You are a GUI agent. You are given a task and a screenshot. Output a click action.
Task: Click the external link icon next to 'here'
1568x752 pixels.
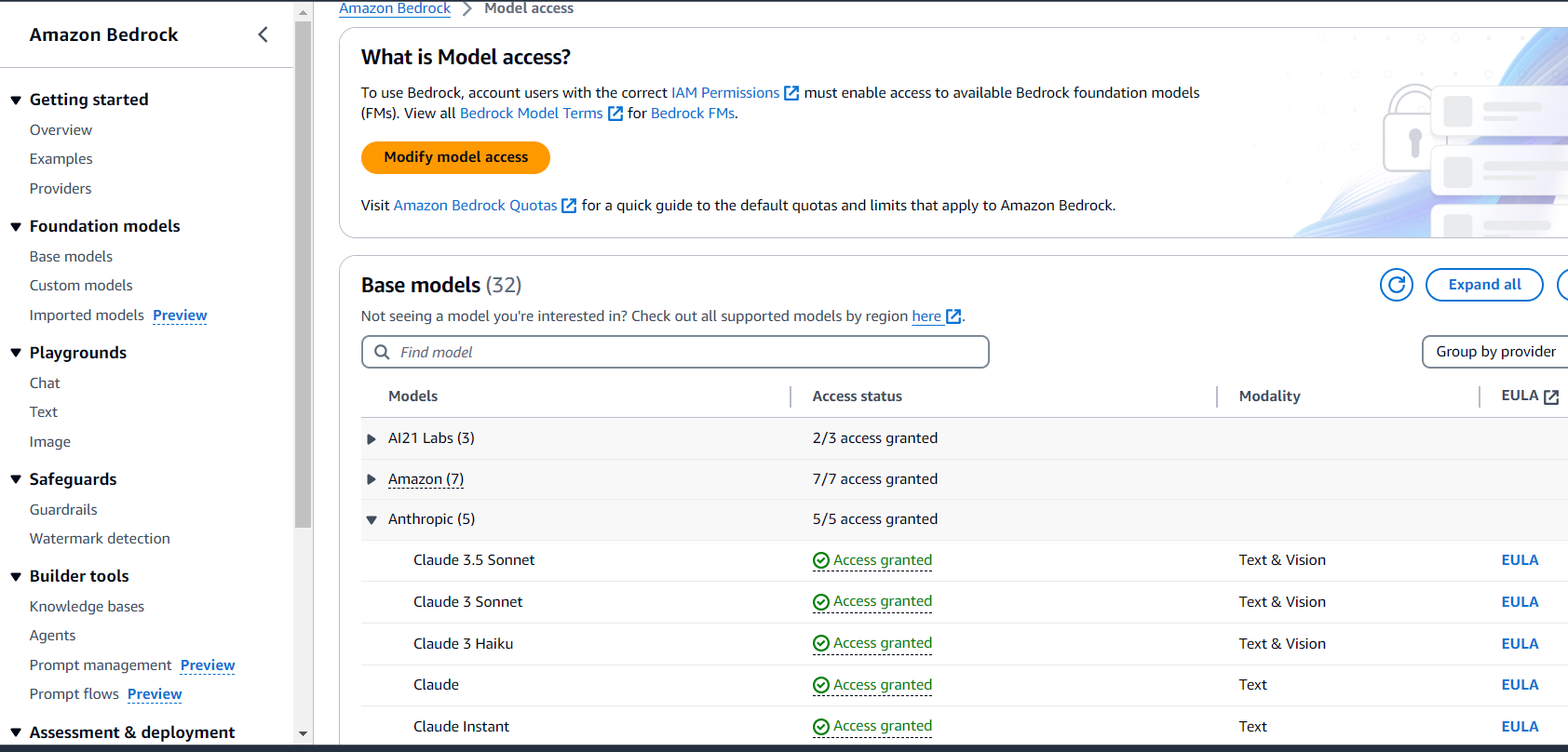pyautogui.click(x=953, y=316)
